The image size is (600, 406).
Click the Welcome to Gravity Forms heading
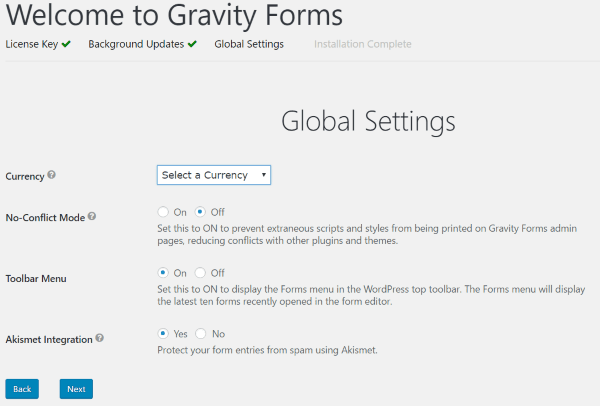click(175, 16)
